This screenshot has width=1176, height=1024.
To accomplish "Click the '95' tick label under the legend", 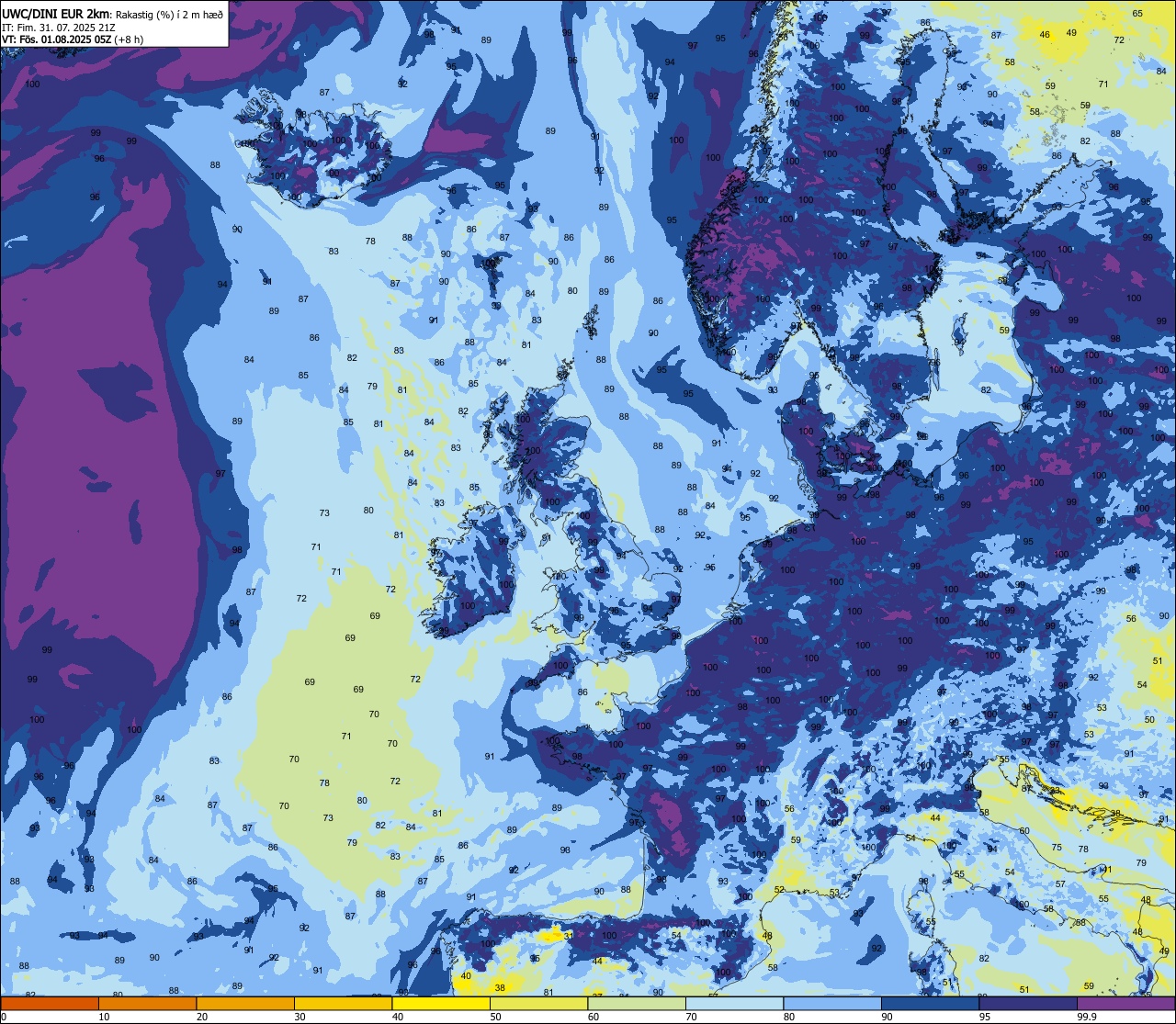I will [x=985, y=1017].
